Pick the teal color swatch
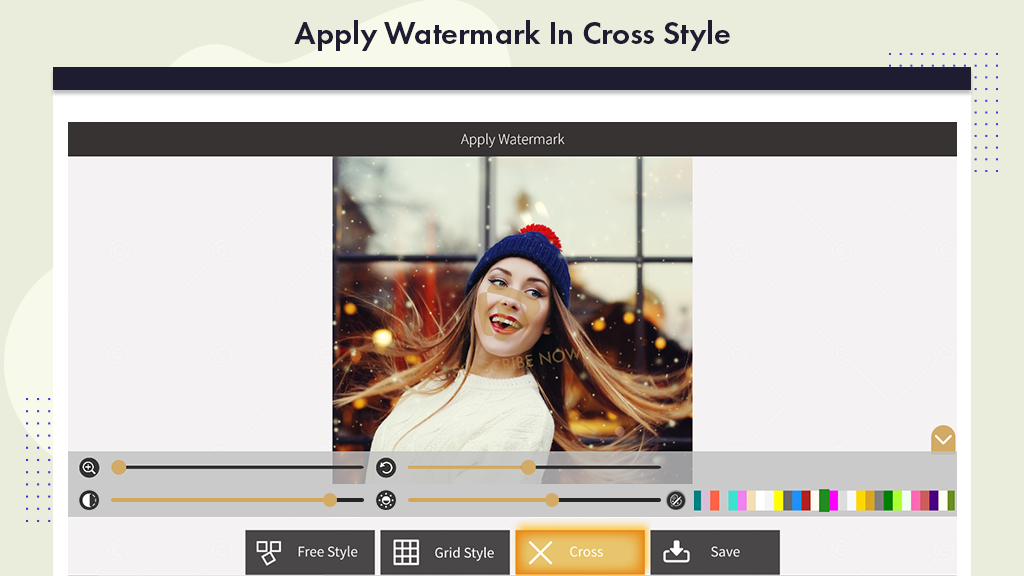The height and width of the screenshot is (576, 1024). tap(697, 500)
